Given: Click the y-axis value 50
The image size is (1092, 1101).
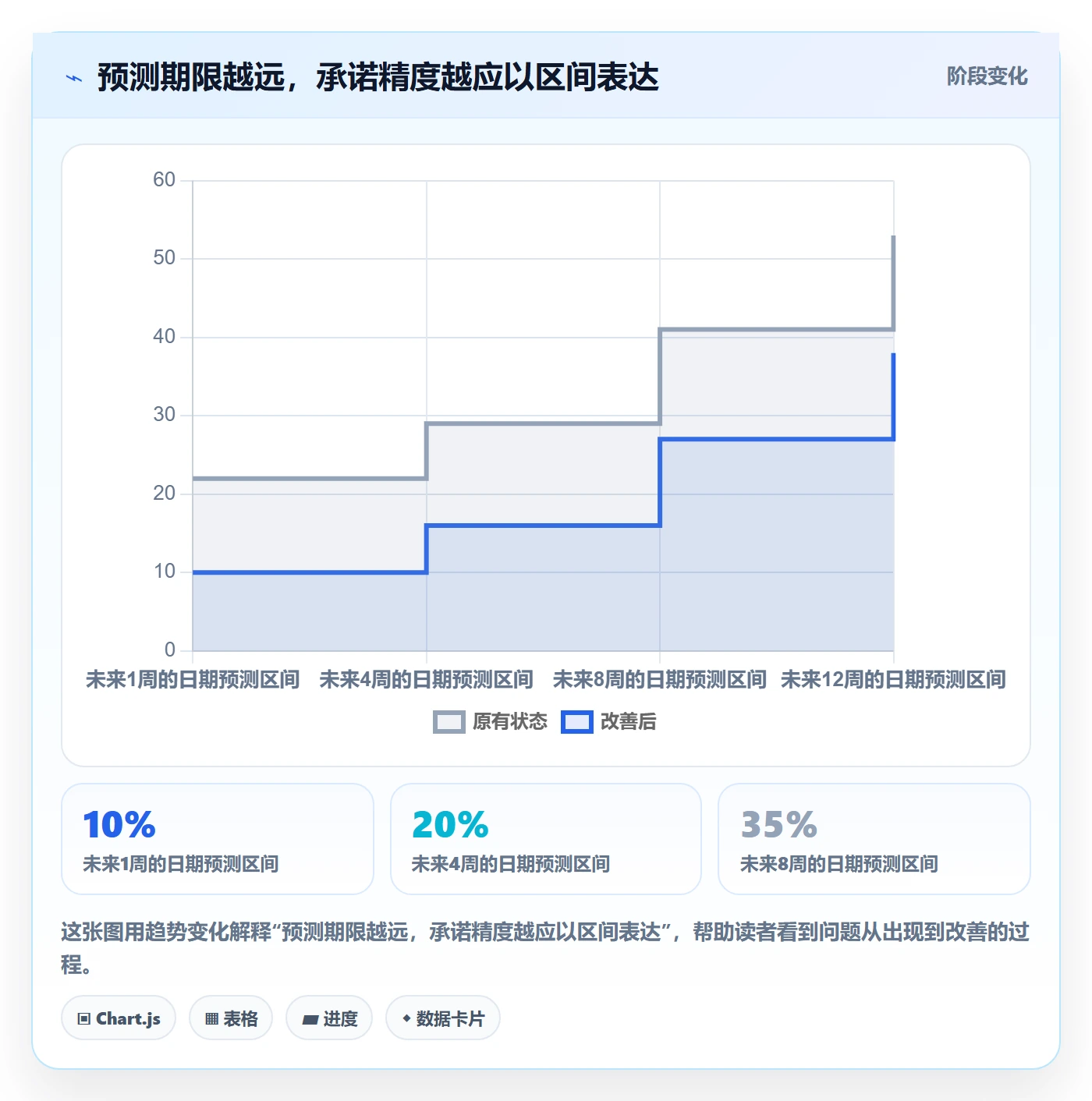Looking at the screenshot, I should pyautogui.click(x=164, y=258).
